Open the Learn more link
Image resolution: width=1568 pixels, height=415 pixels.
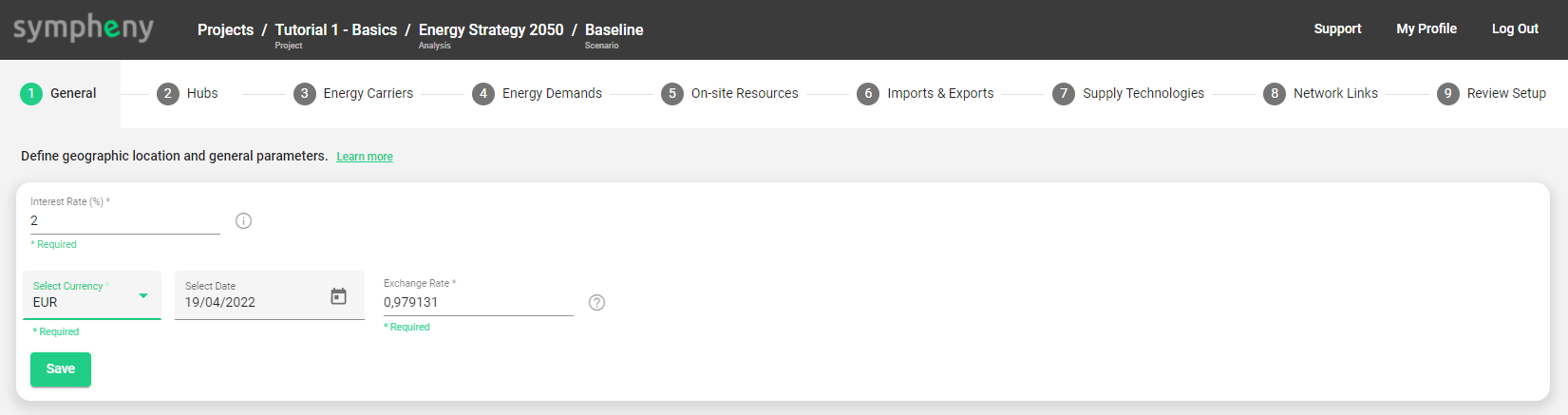pyautogui.click(x=365, y=157)
